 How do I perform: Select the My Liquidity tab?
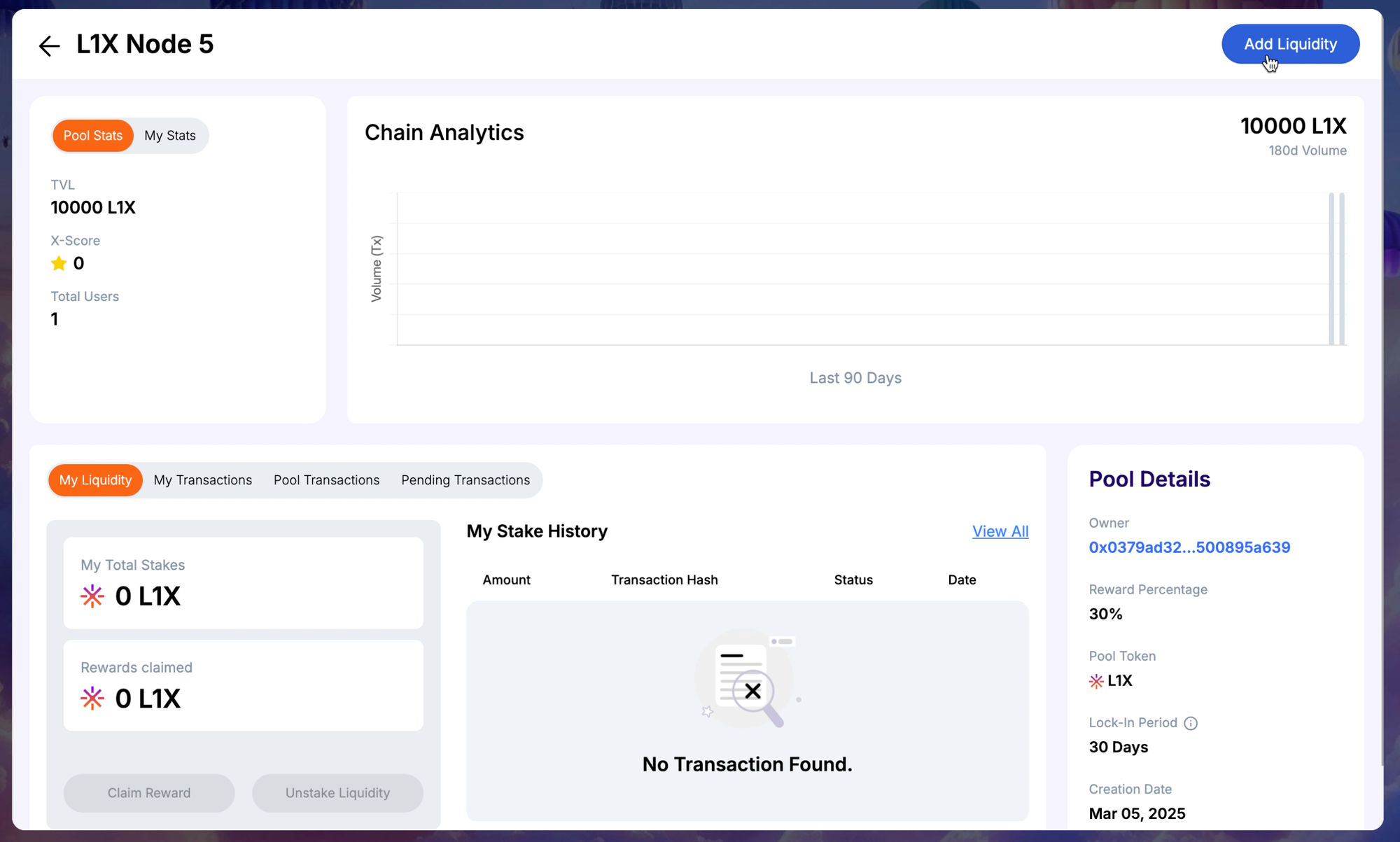[x=95, y=480]
